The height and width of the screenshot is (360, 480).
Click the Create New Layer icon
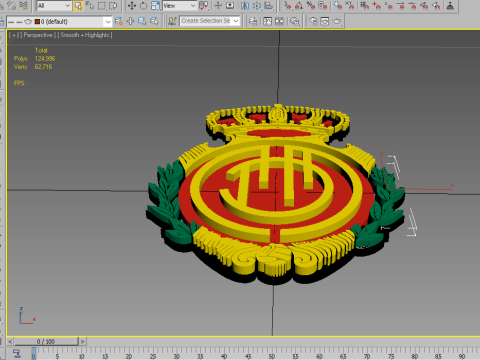pos(118,21)
